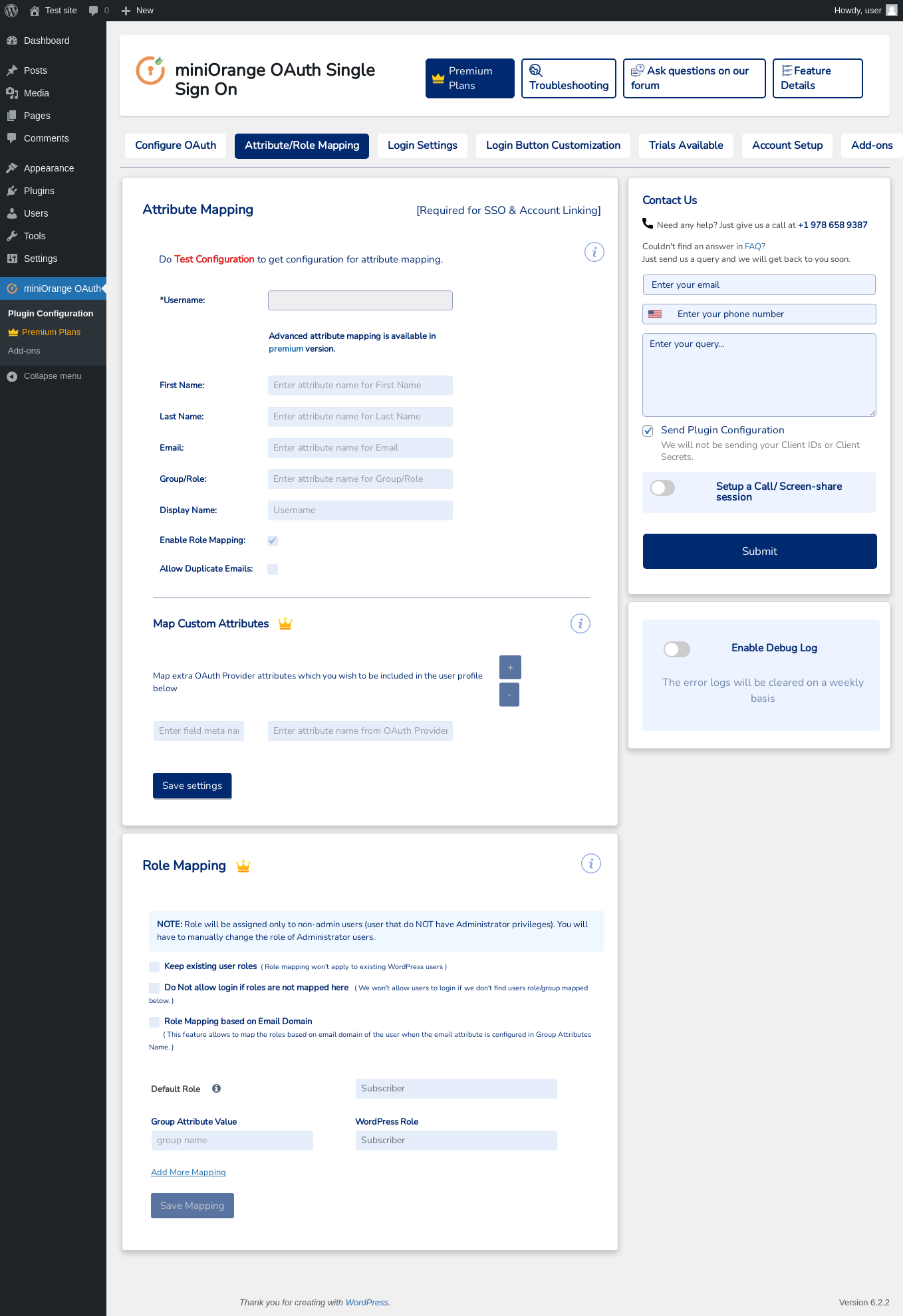Switch to Trials Available tab
The height and width of the screenshot is (1316, 903).
coord(686,146)
